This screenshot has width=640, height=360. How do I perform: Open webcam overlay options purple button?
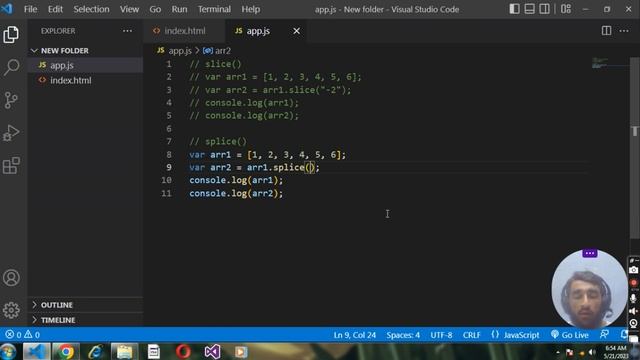pyautogui.click(x=589, y=253)
